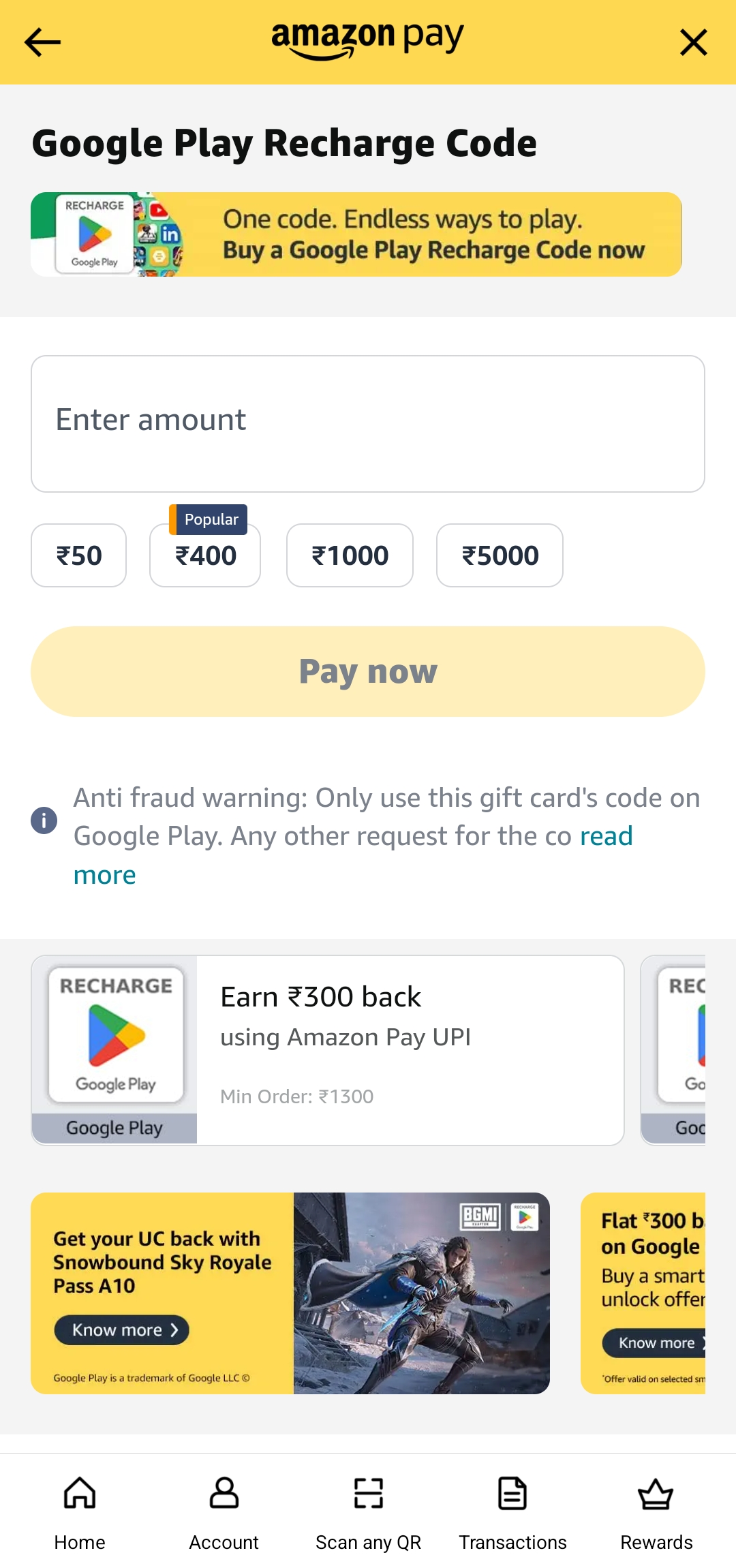736x1568 pixels.
Task: Select the ₹50 amount chip
Action: point(79,555)
